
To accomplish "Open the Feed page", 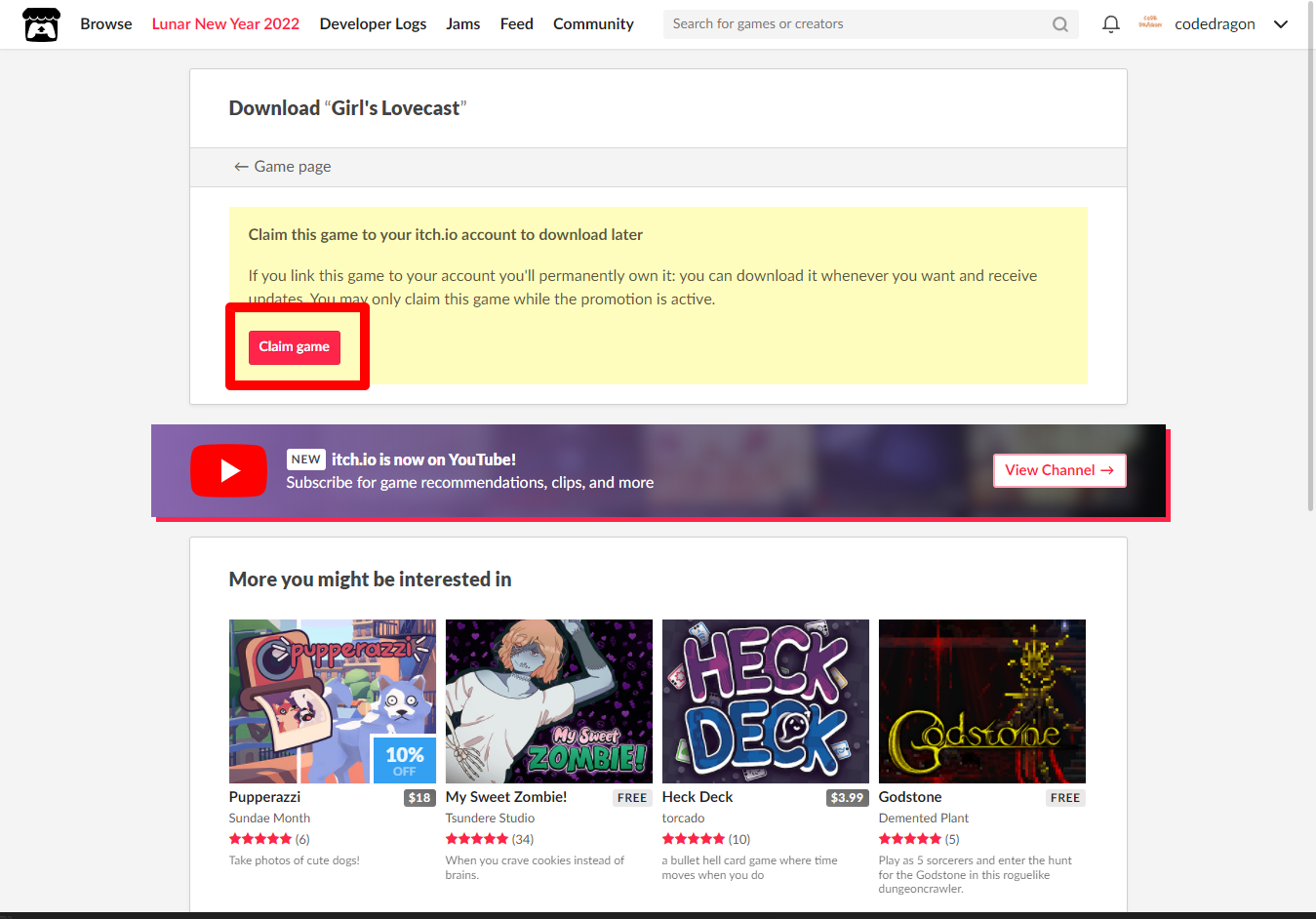I will (516, 24).
